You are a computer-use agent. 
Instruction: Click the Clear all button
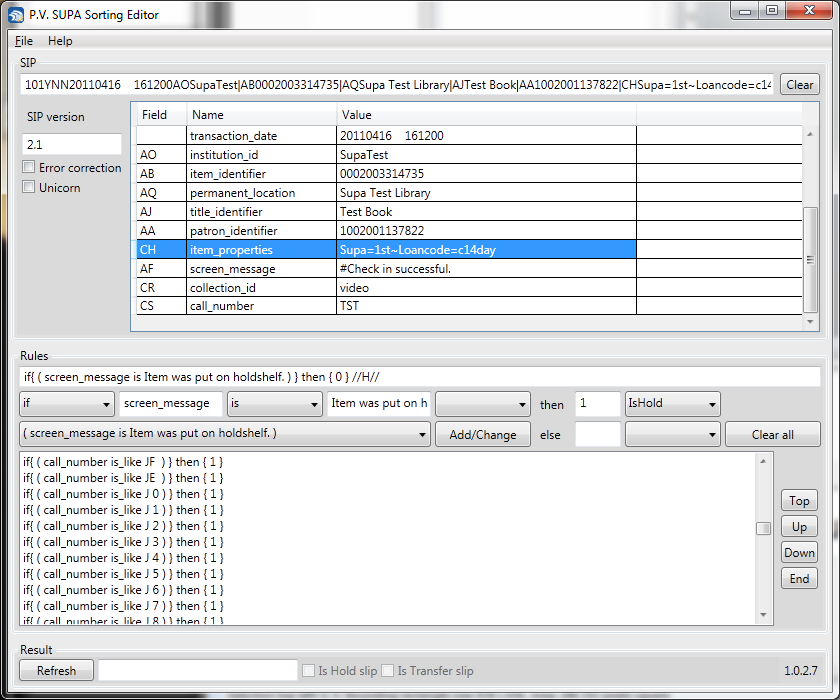coord(772,434)
